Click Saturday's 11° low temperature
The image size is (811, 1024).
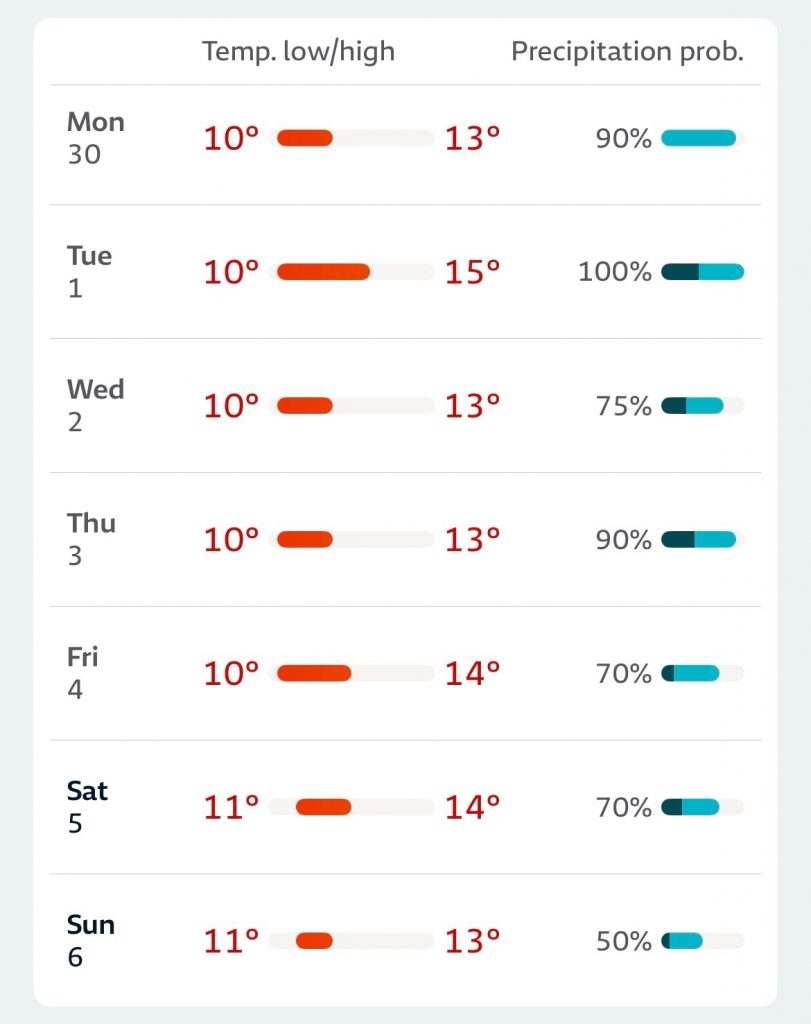pos(231,807)
